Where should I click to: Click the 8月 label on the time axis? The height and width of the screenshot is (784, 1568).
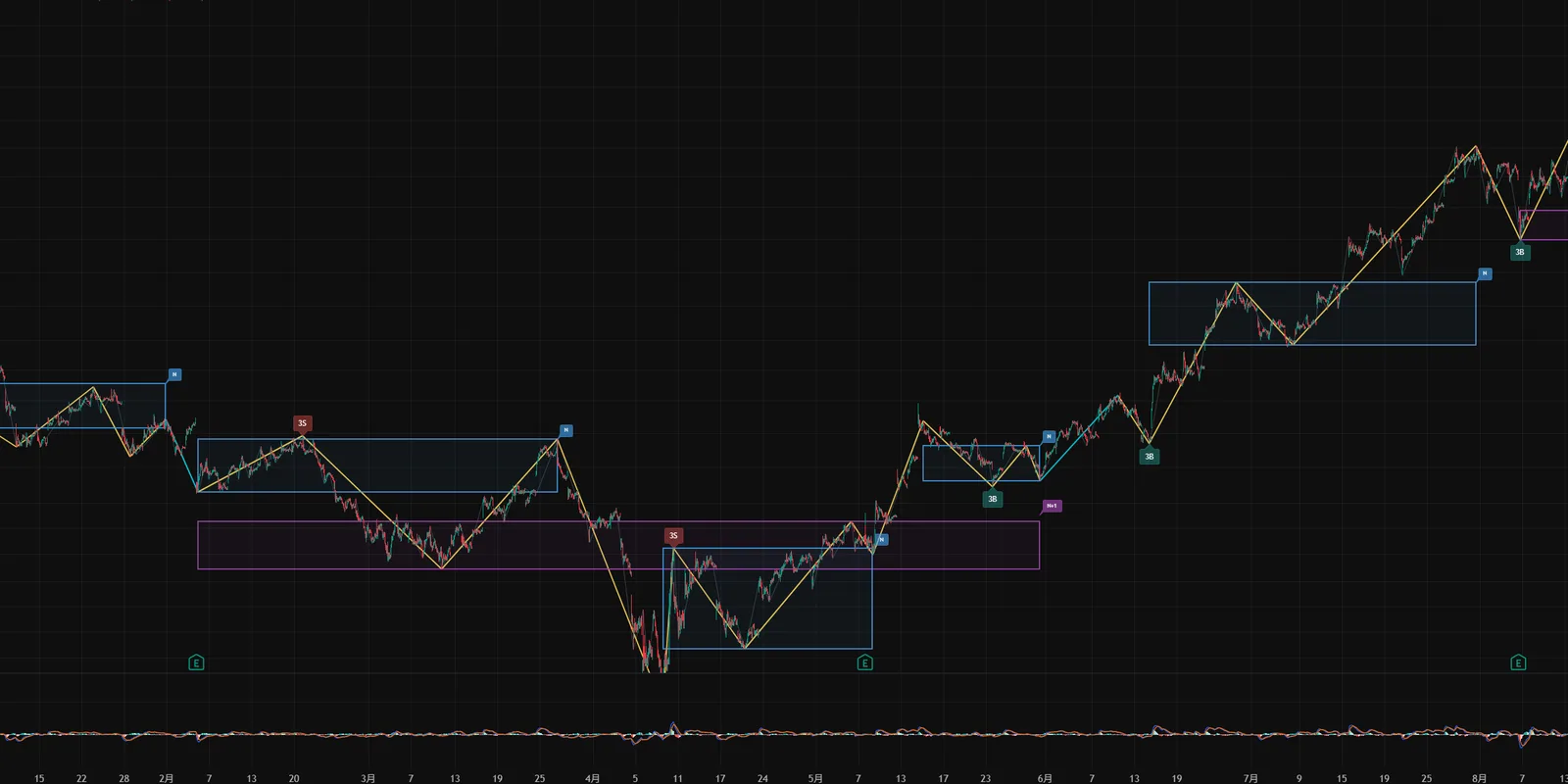click(1479, 778)
